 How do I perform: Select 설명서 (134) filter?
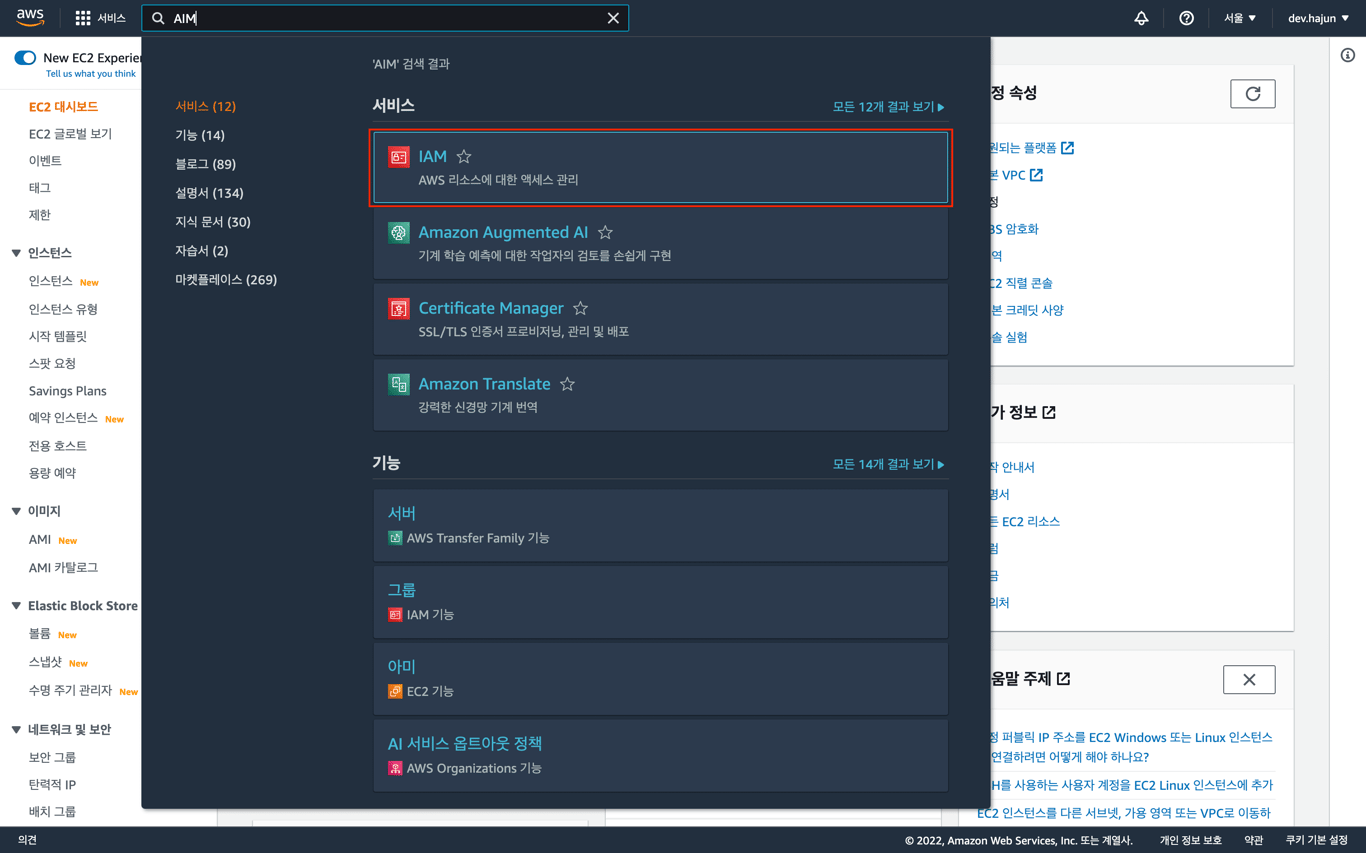(x=209, y=193)
